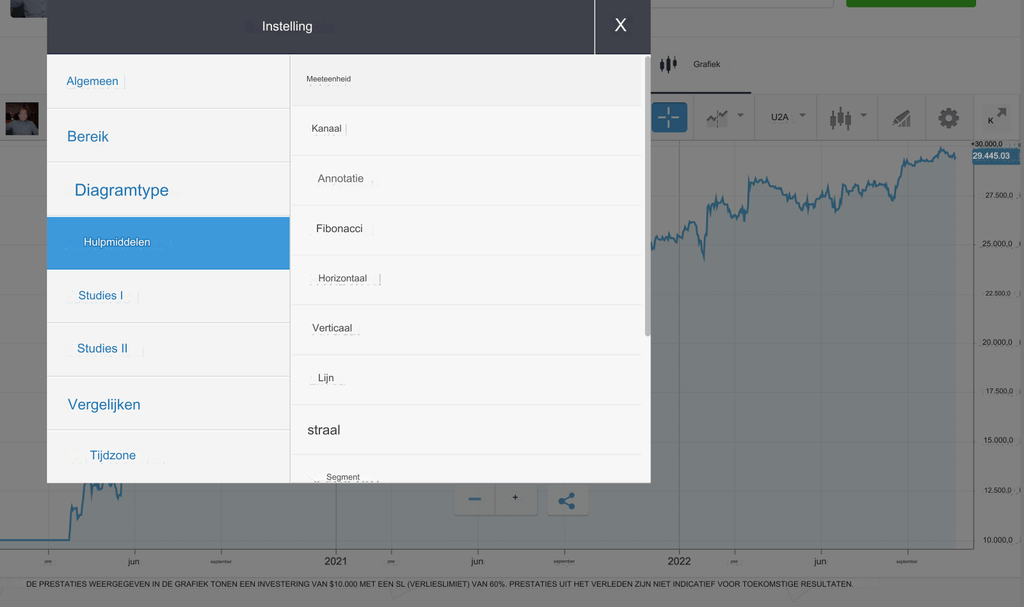Click the candlestick chart type icon
Viewport: 1024px width, 607px height.
[x=839, y=117]
